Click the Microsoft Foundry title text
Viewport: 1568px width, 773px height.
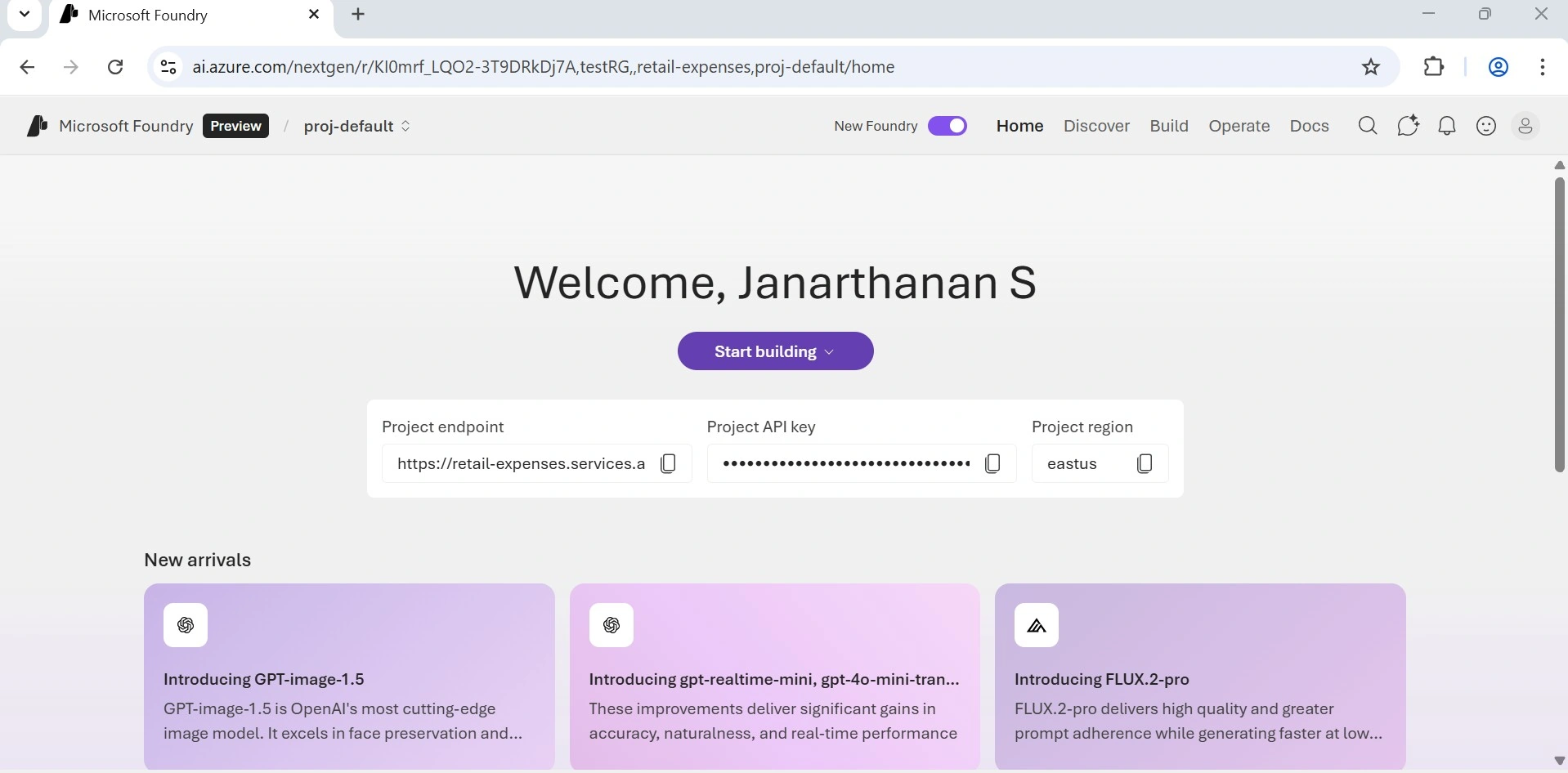[126, 126]
